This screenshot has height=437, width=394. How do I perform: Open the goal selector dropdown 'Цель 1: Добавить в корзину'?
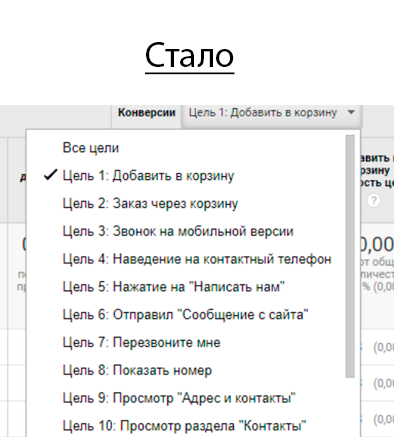[272, 113]
